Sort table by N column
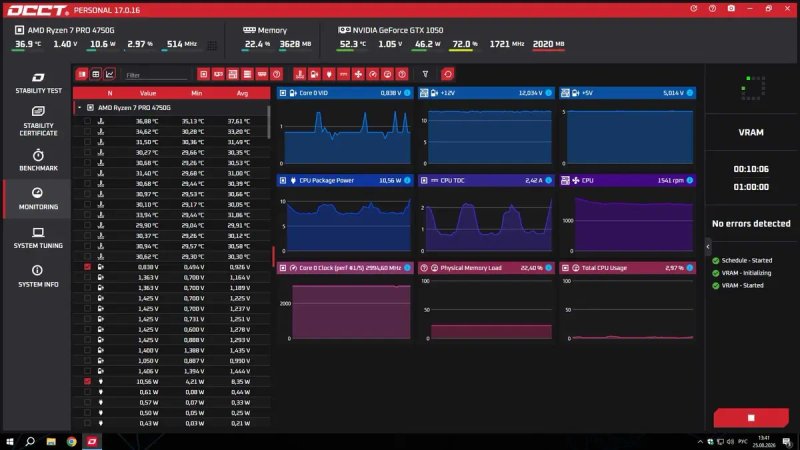The image size is (800, 450). pyautogui.click(x=110, y=93)
